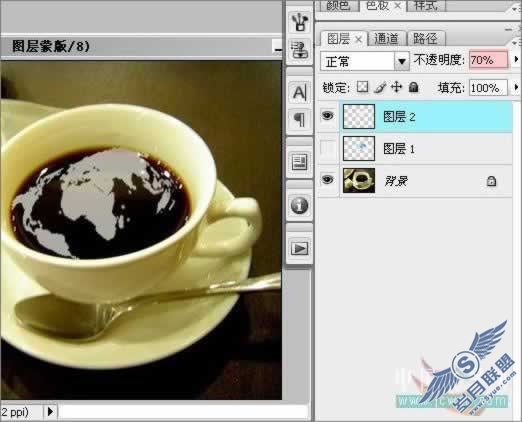Select the 图层 1 thumbnail
Image resolution: width=522 pixels, height=422 pixels.
coord(359,148)
